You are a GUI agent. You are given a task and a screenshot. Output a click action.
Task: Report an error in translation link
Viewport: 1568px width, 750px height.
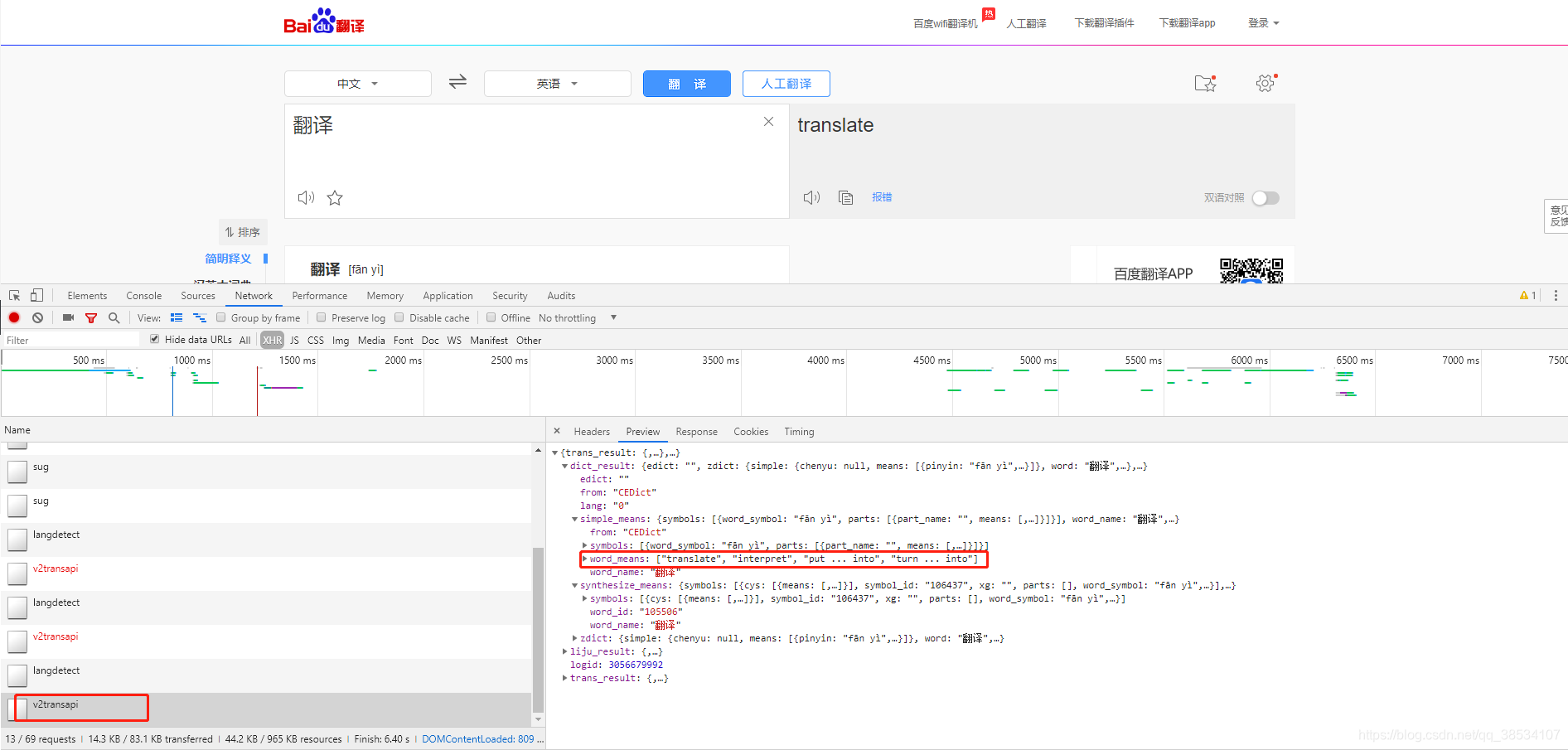point(882,197)
